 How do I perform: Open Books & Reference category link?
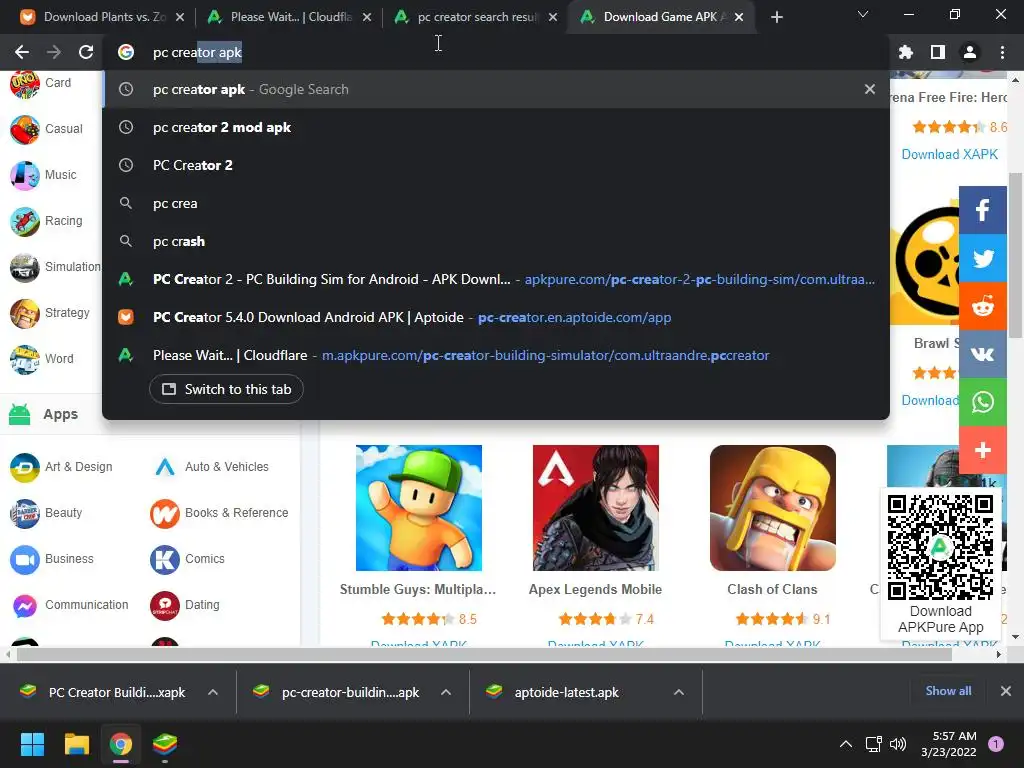pos(236,513)
